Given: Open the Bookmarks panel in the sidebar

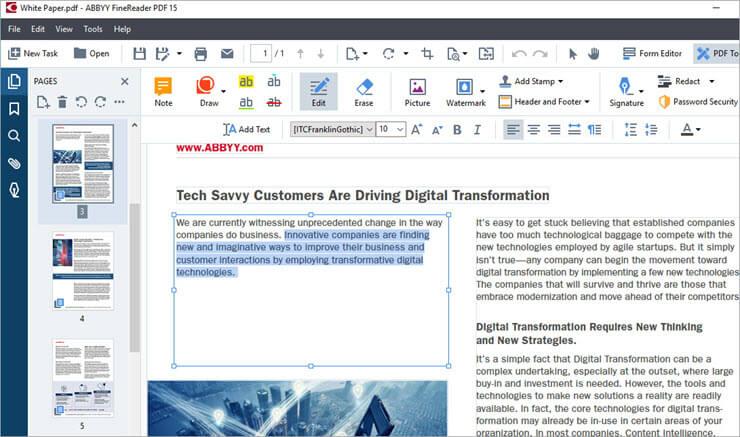Looking at the screenshot, I should point(14,109).
